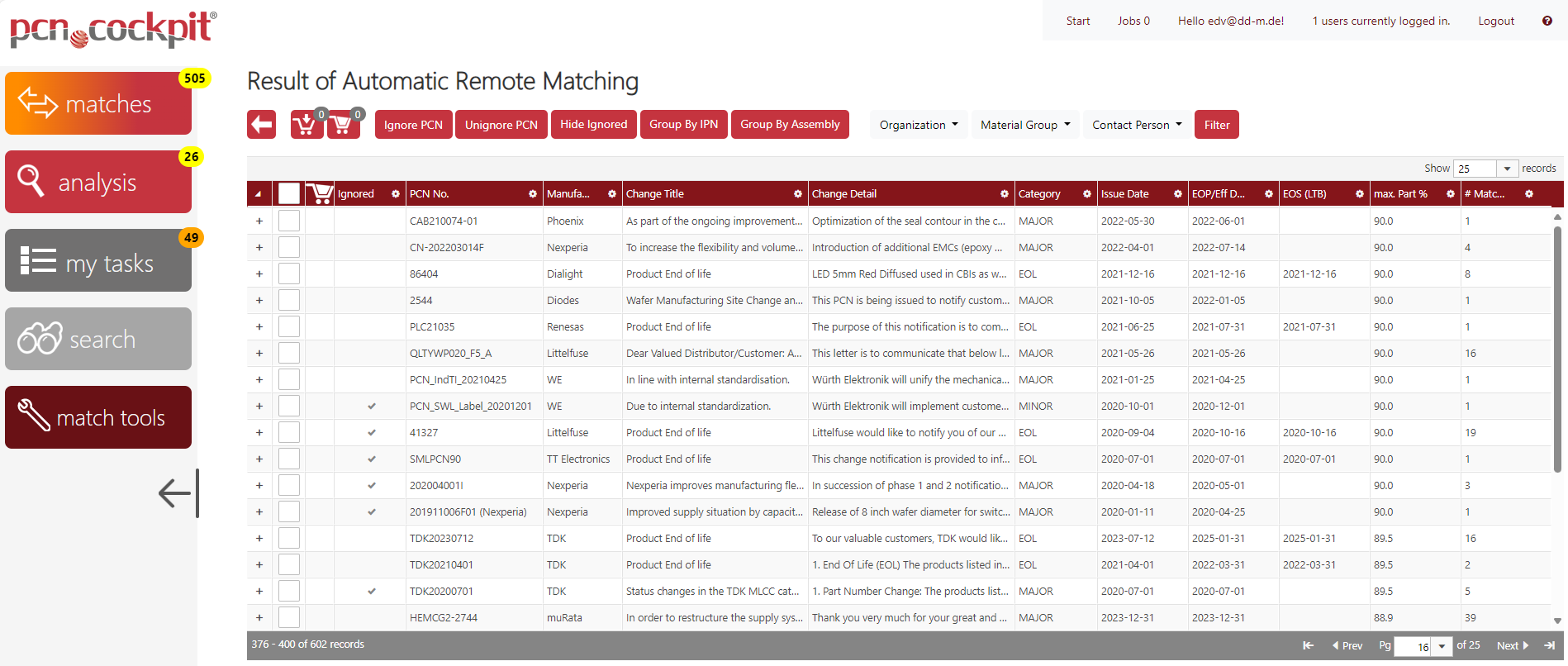
Task: Tick checkbox for SMLPCN90 row
Action: 289,459
